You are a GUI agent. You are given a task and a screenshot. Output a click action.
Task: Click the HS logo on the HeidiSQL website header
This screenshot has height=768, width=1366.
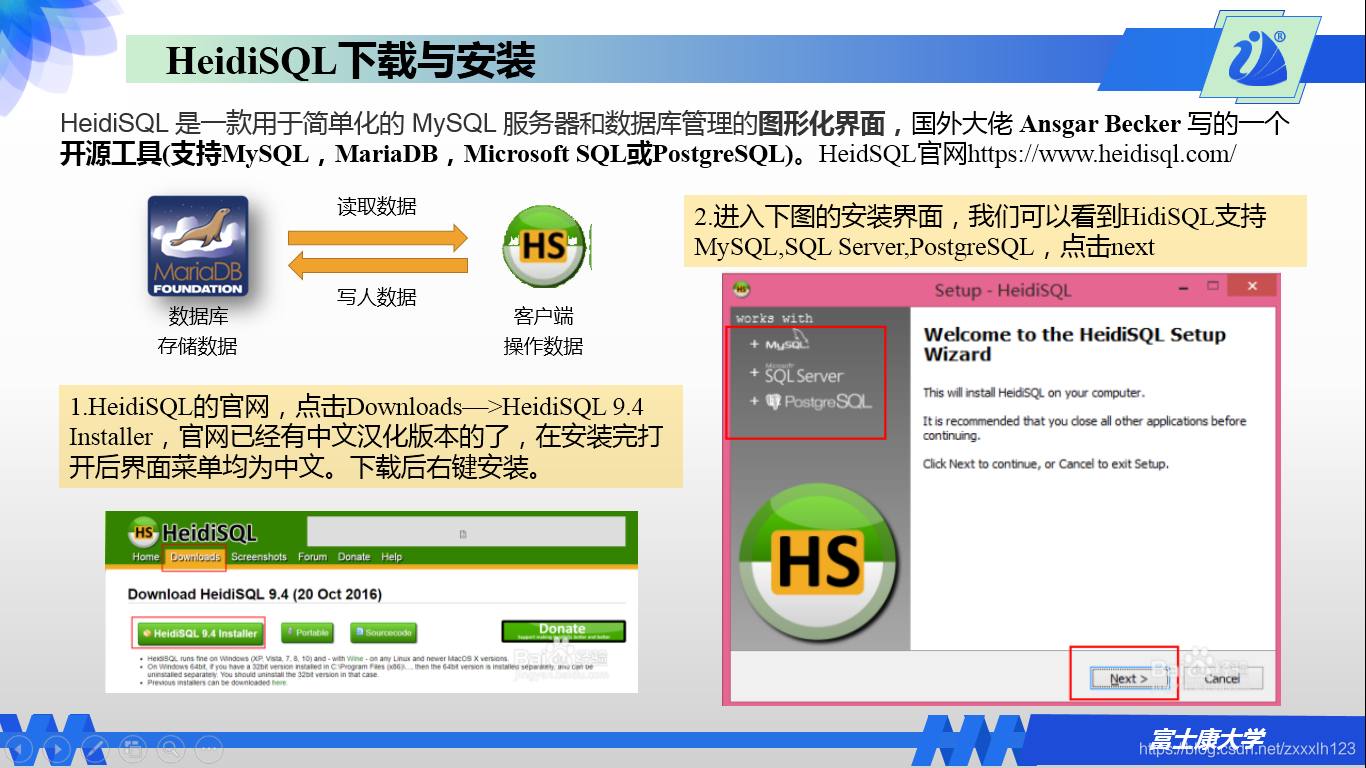click(143, 531)
